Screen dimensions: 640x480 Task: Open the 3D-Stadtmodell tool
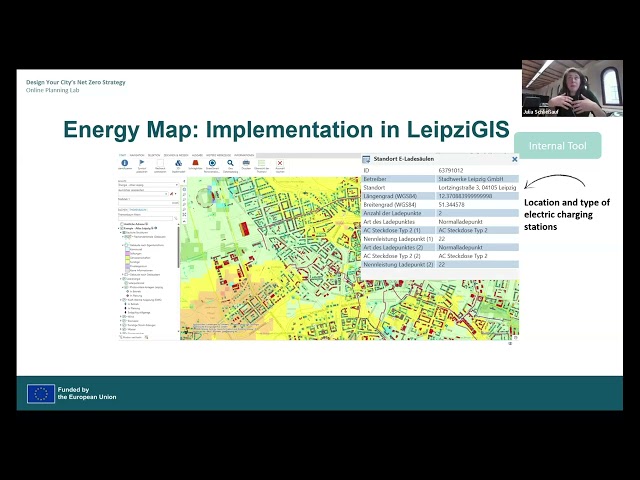pyautogui.click(x=178, y=163)
